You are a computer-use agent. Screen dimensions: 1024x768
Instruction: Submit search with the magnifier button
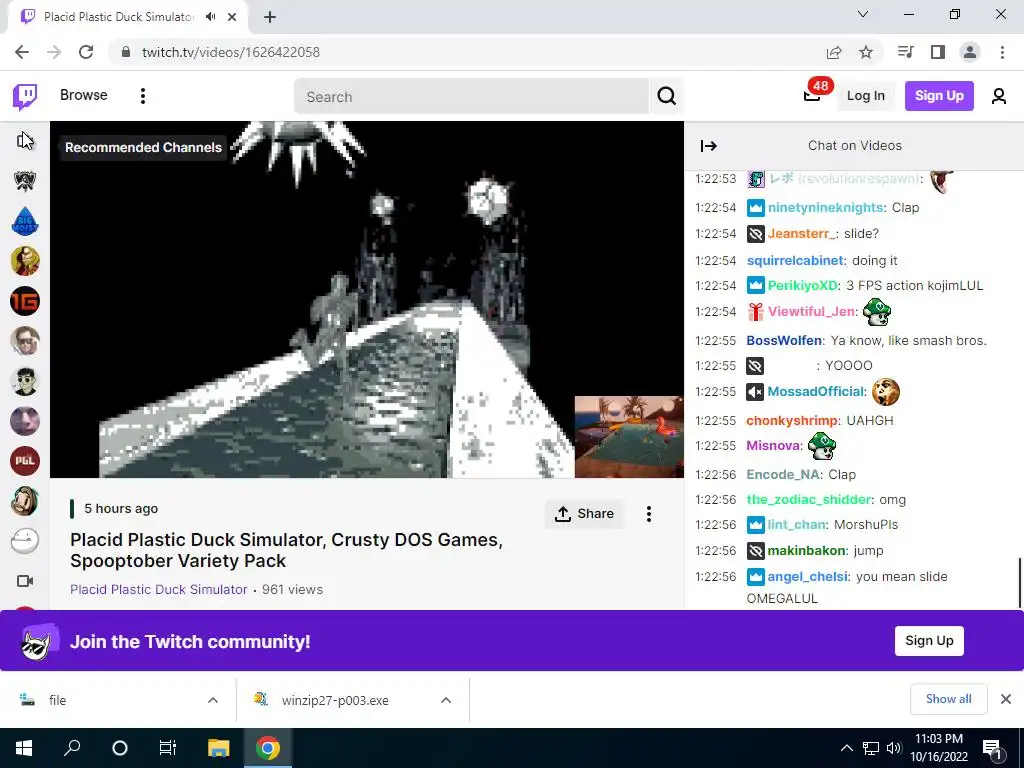[x=666, y=97]
